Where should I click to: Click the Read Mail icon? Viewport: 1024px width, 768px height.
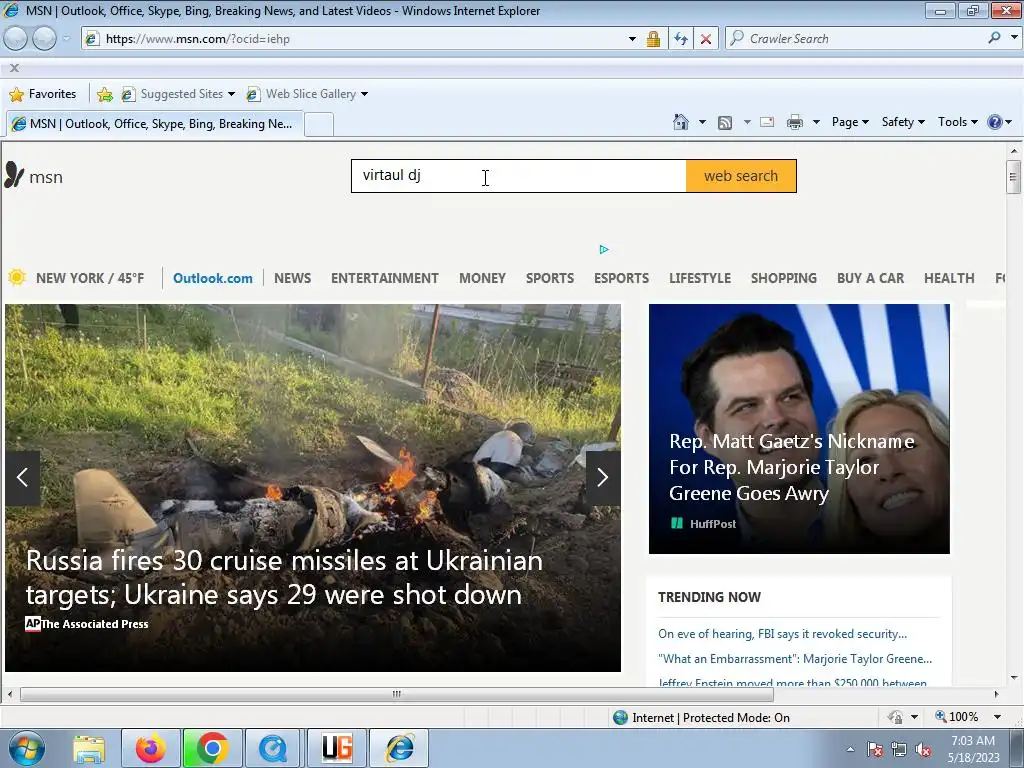pos(767,122)
